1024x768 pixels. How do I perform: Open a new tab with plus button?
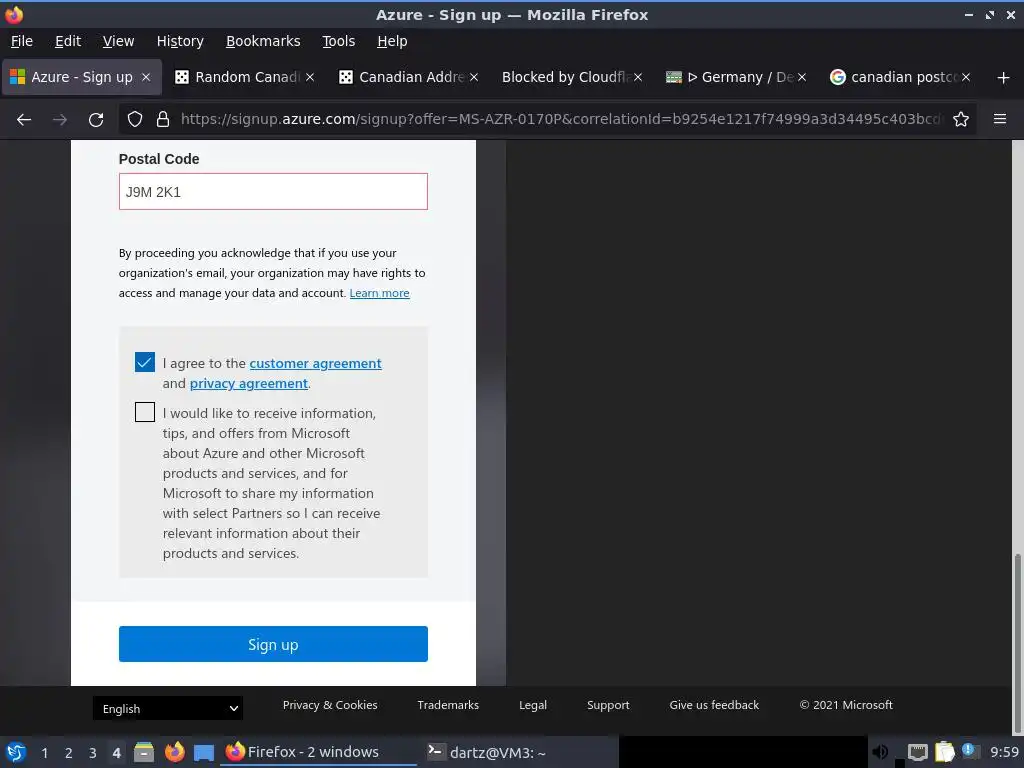tap(1004, 78)
